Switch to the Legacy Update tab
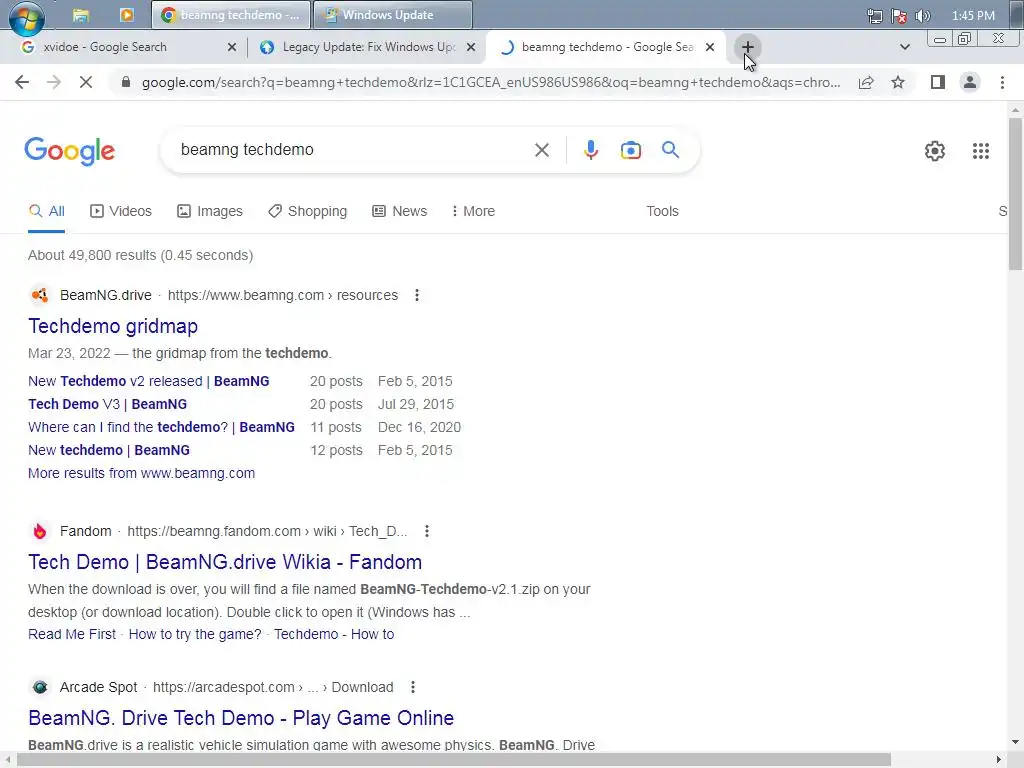 pos(366,47)
